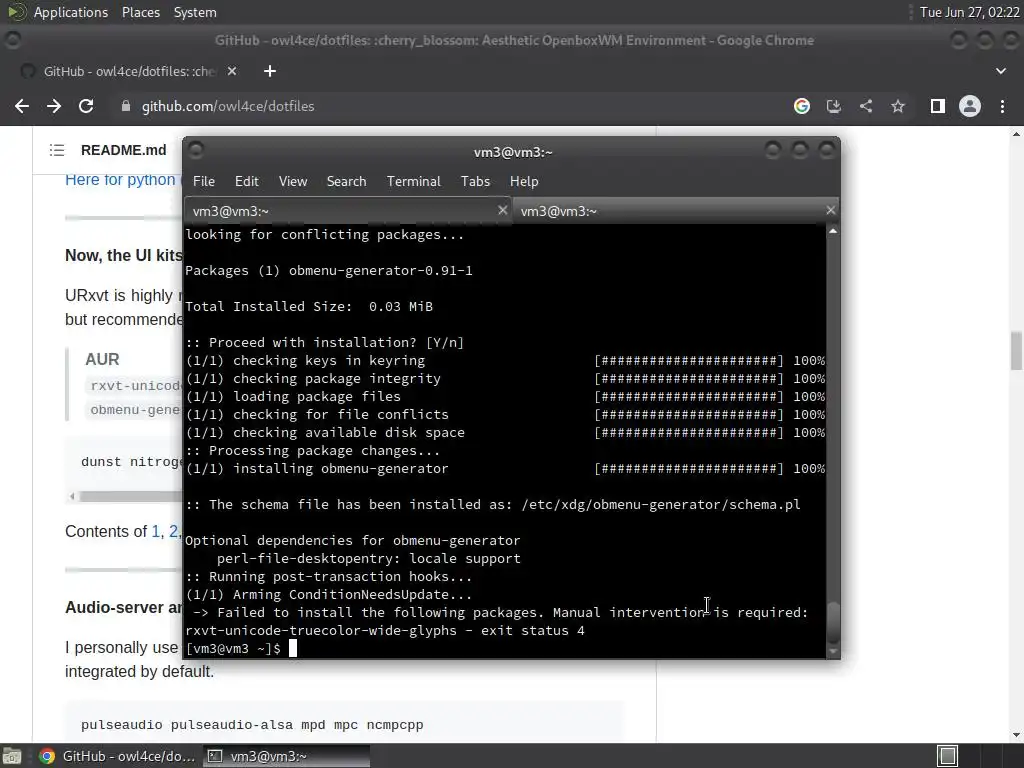Open the Terminal menu
This screenshot has width=1024, height=768.
[413, 182]
